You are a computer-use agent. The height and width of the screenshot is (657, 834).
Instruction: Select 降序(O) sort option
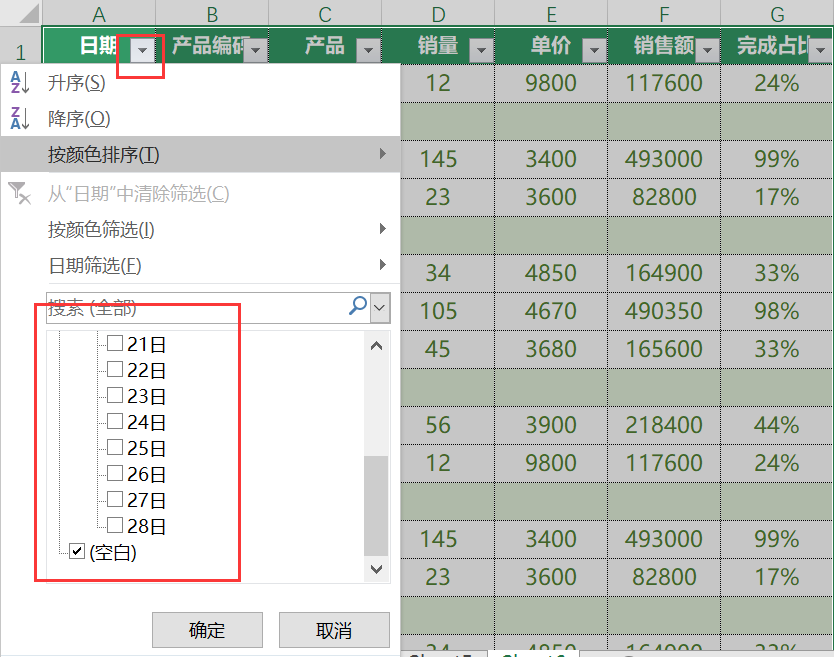coord(201,118)
